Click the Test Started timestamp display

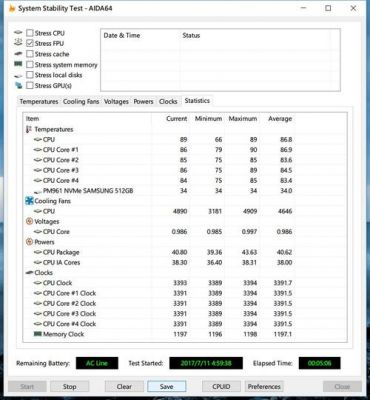coord(206,363)
